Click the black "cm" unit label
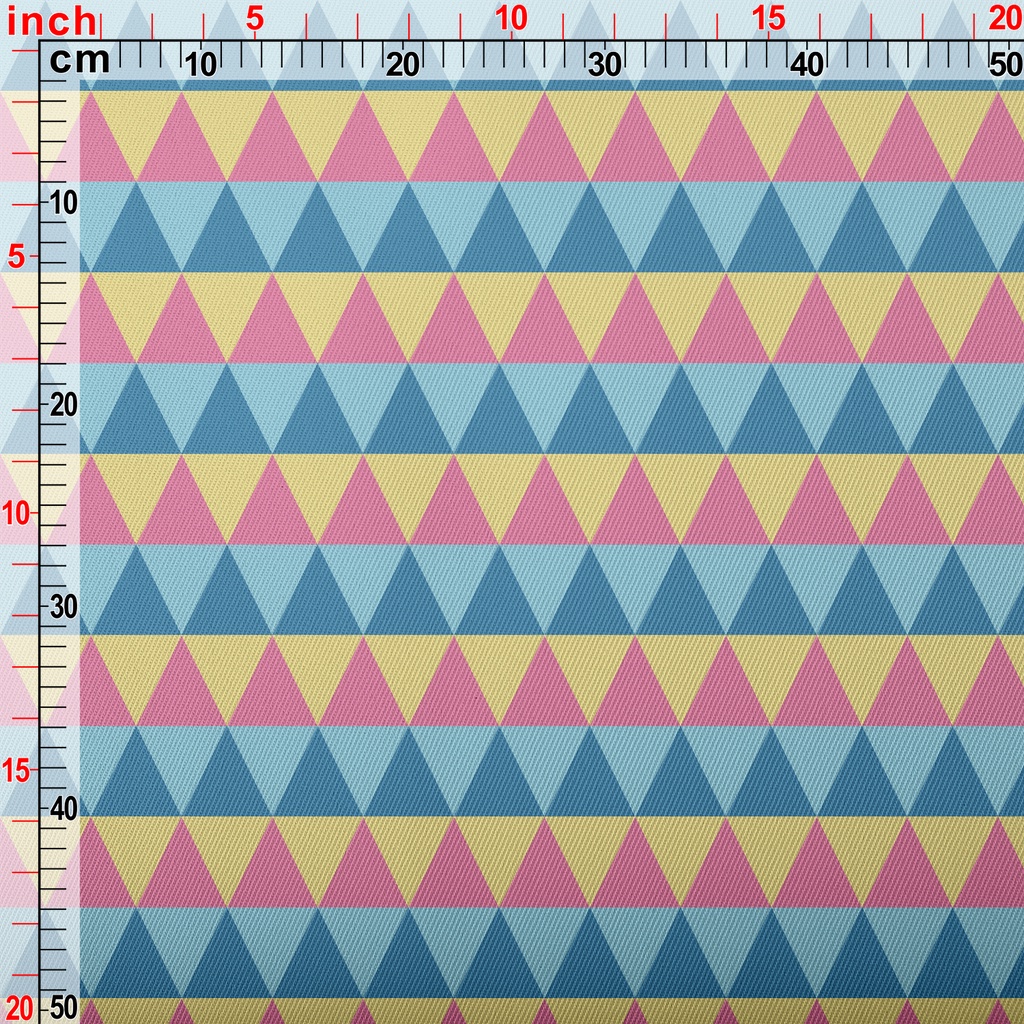Viewport: 1024px width, 1024px height. [79, 61]
